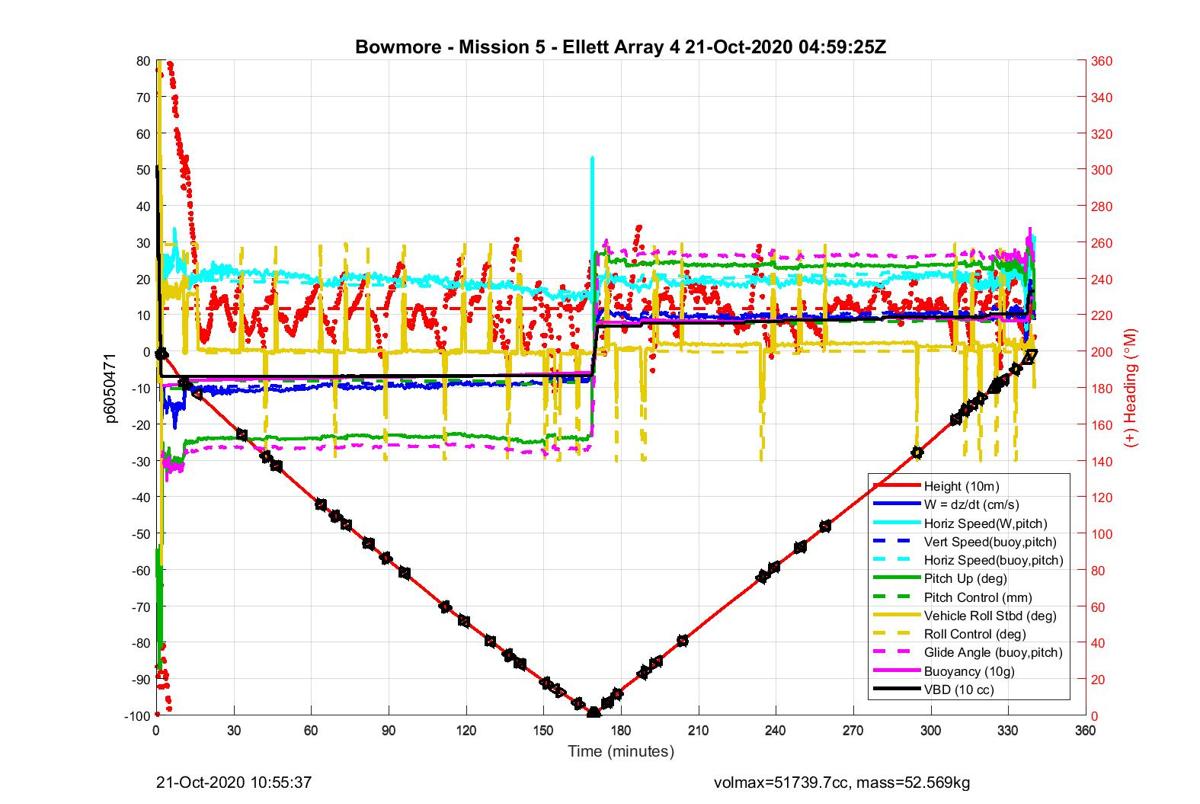Click the 100 tick on the Heading axis

(1102, 534)
